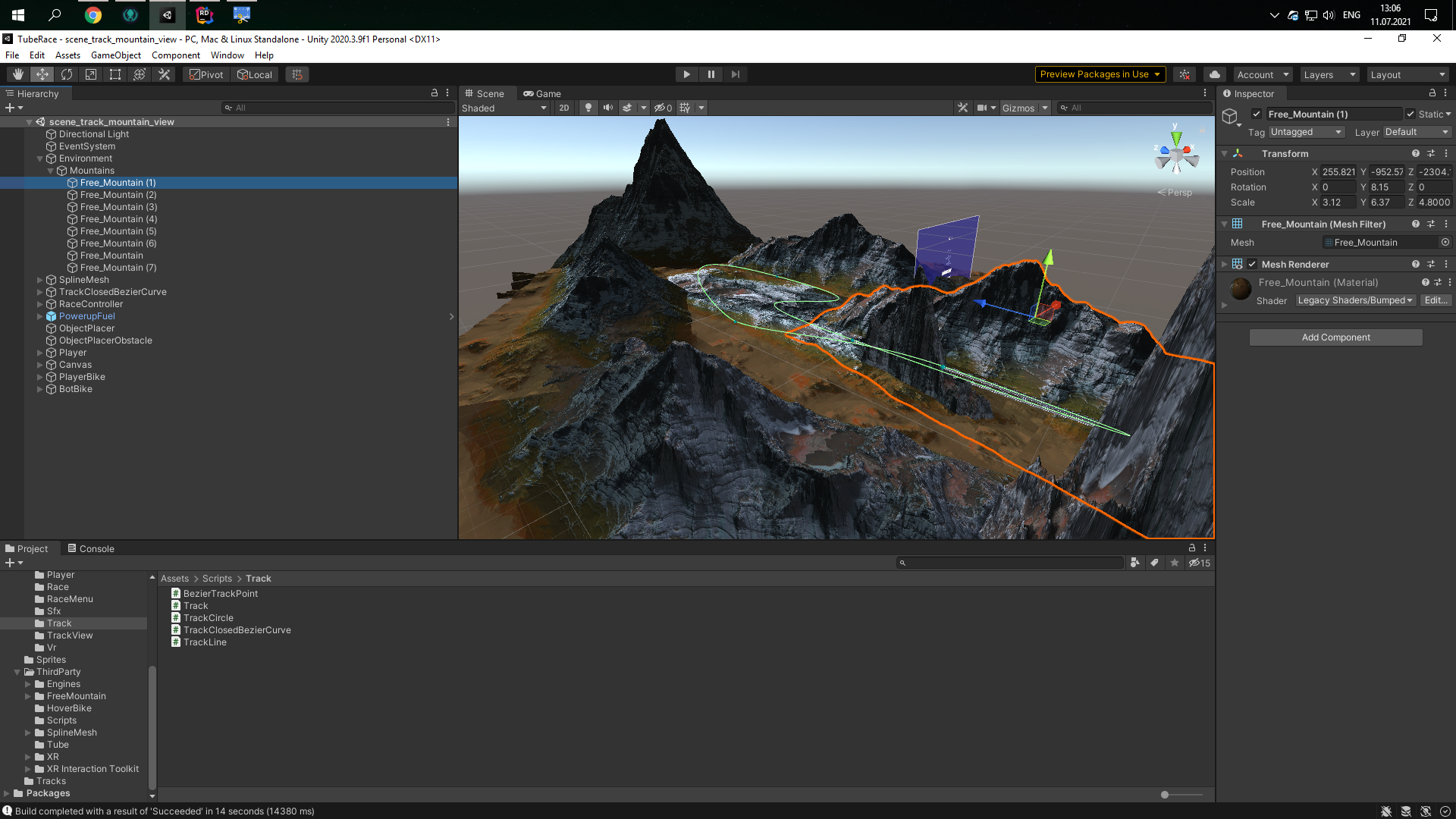Switch to the Console tab

[x=91, y=548]
